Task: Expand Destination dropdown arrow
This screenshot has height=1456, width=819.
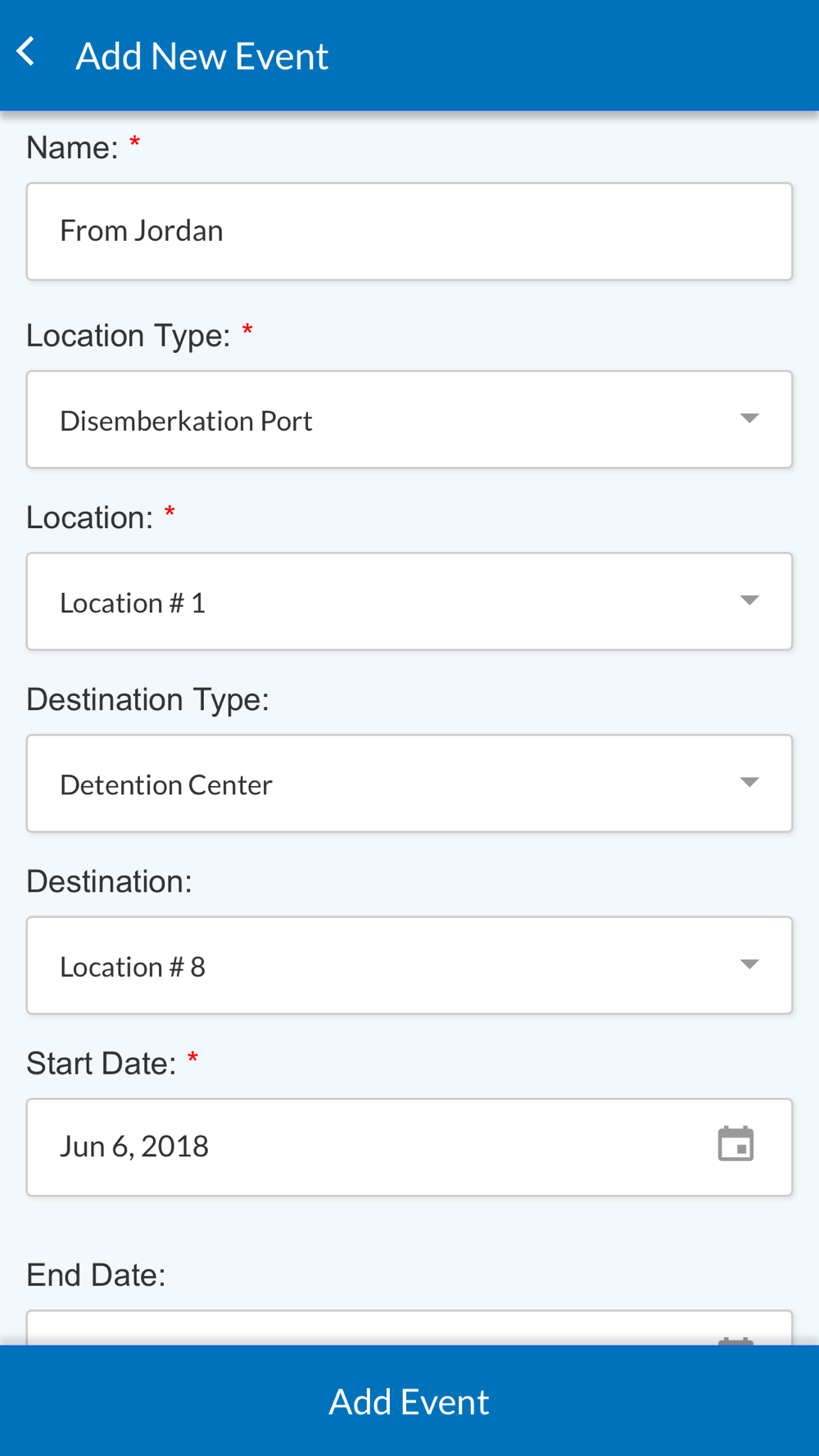Action: 749,964
